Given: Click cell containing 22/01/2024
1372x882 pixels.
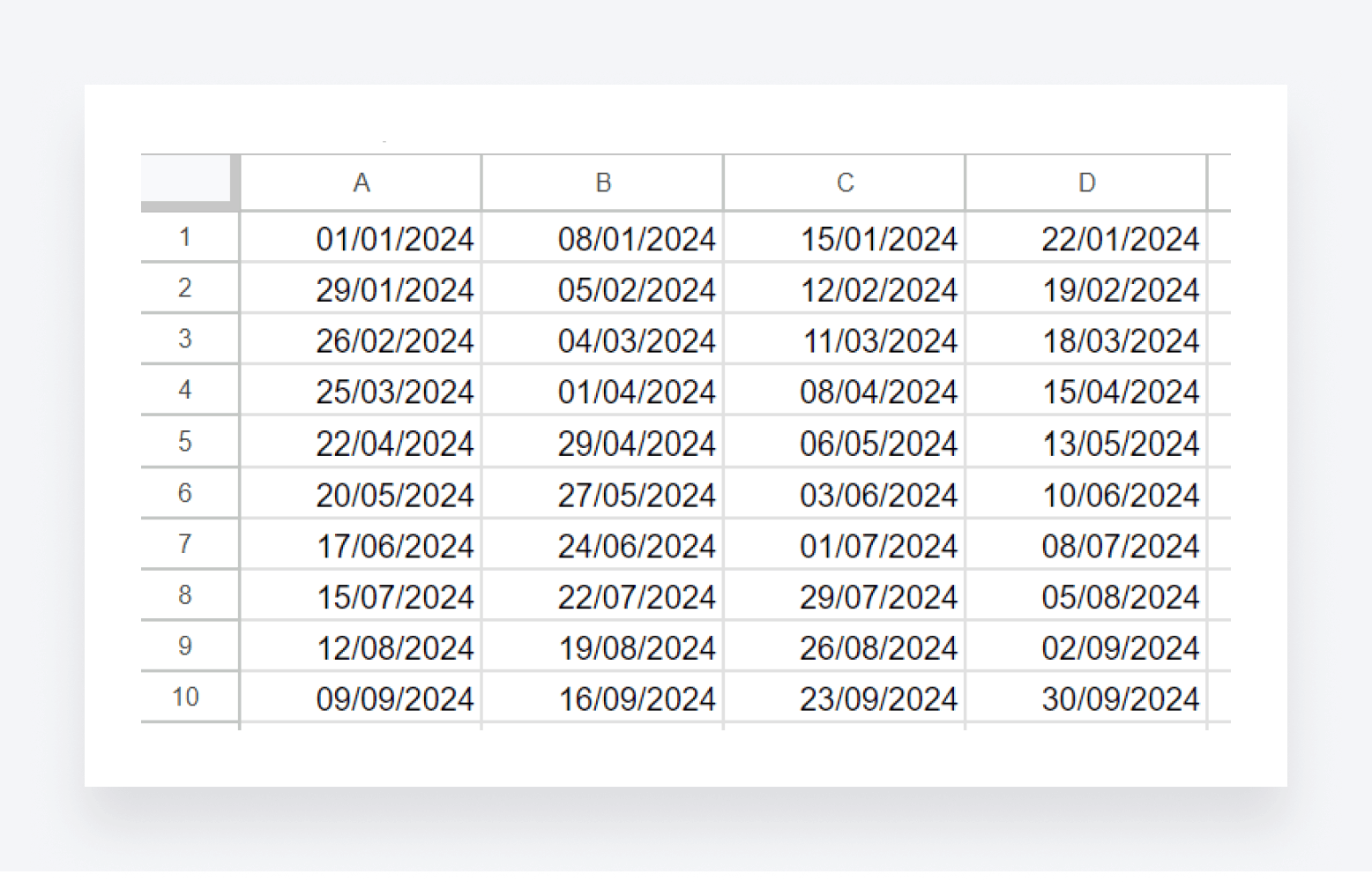Looking at the screenshot, I should click(x=1086, y=236).
